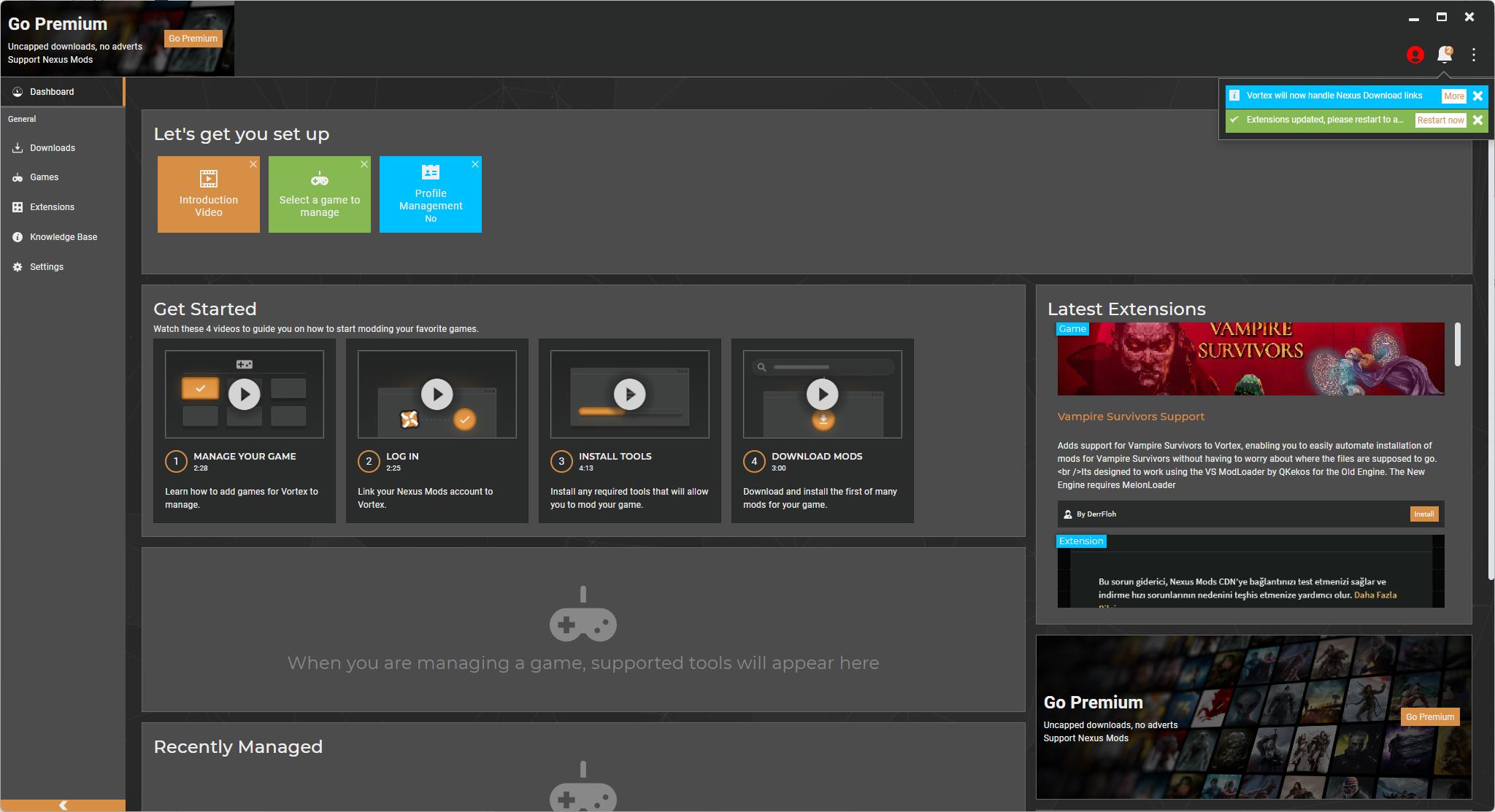Click the red user profile icon
This screenshot has height=812, width=1495.
coord(1415,55)
